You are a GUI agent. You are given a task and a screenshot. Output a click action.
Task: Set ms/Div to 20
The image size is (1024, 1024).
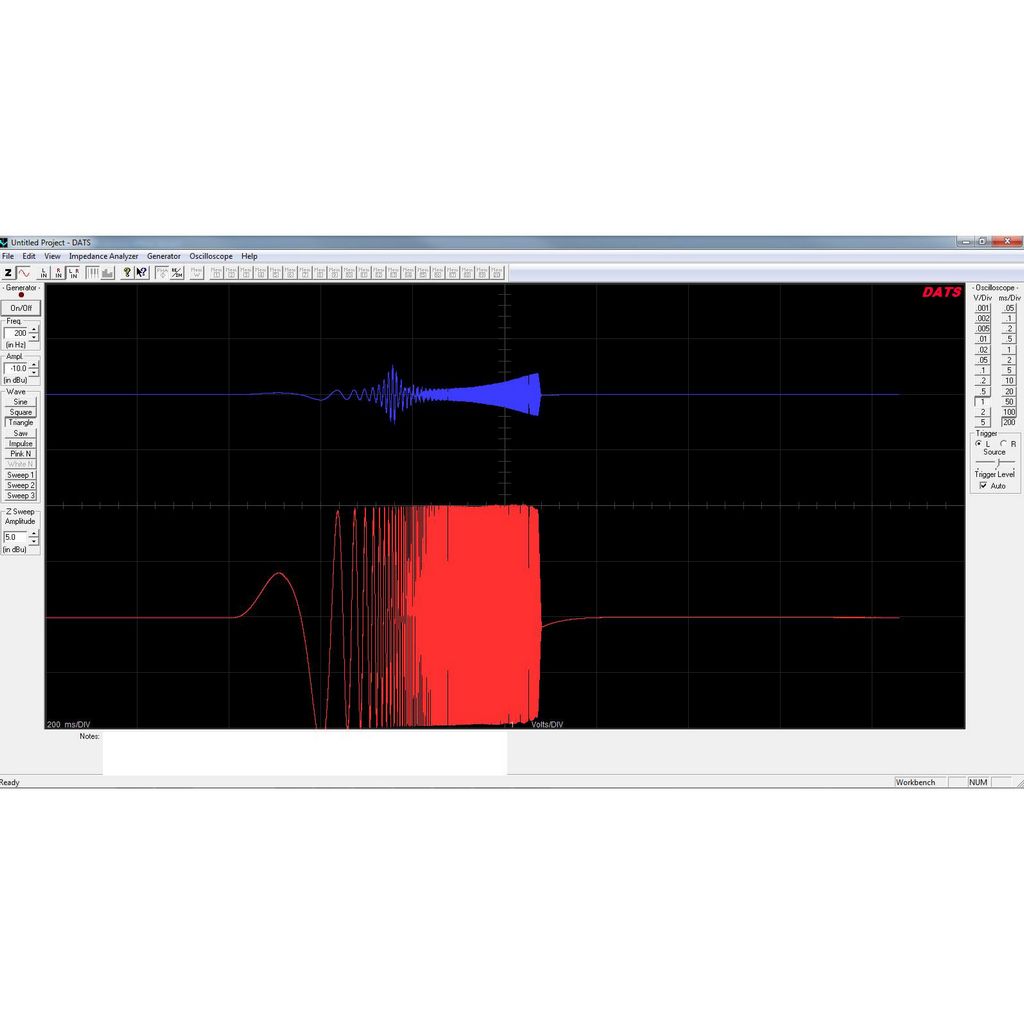coord(1009,392)
